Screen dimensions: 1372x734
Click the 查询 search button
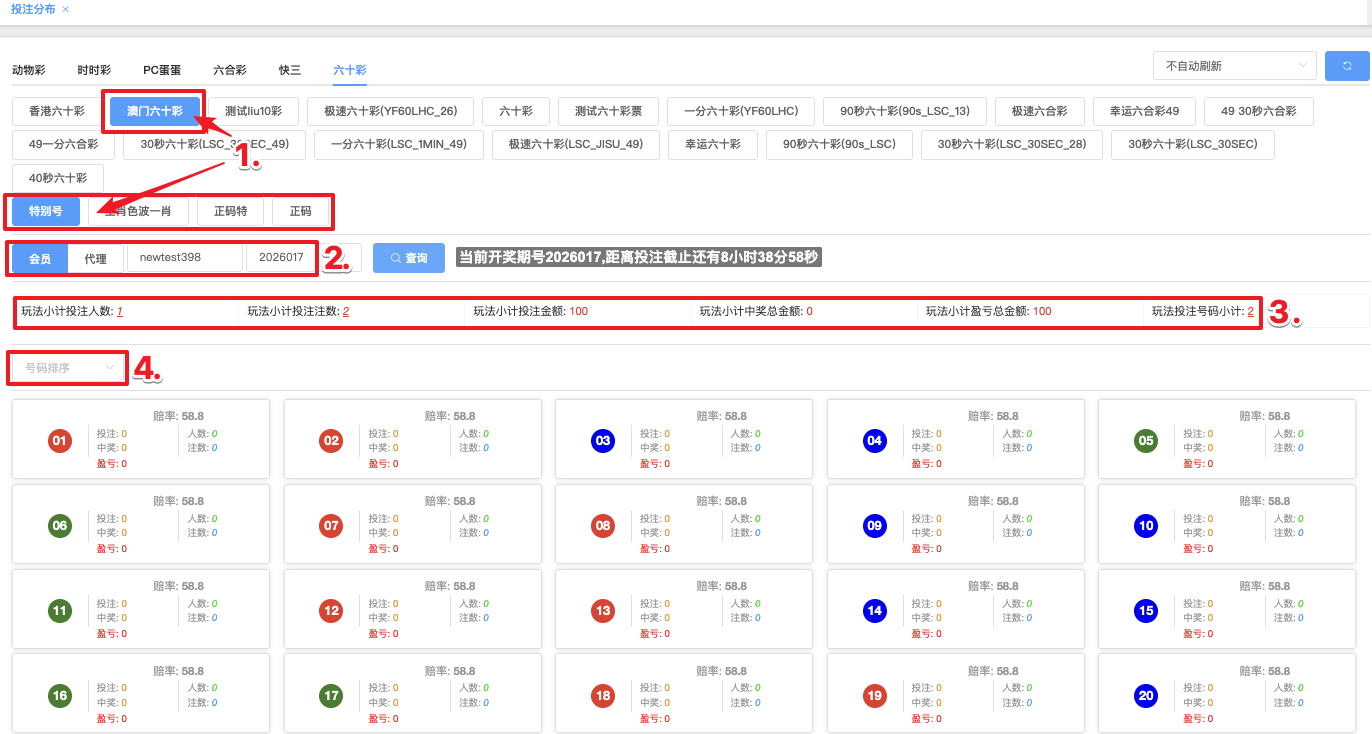[408, 258]
